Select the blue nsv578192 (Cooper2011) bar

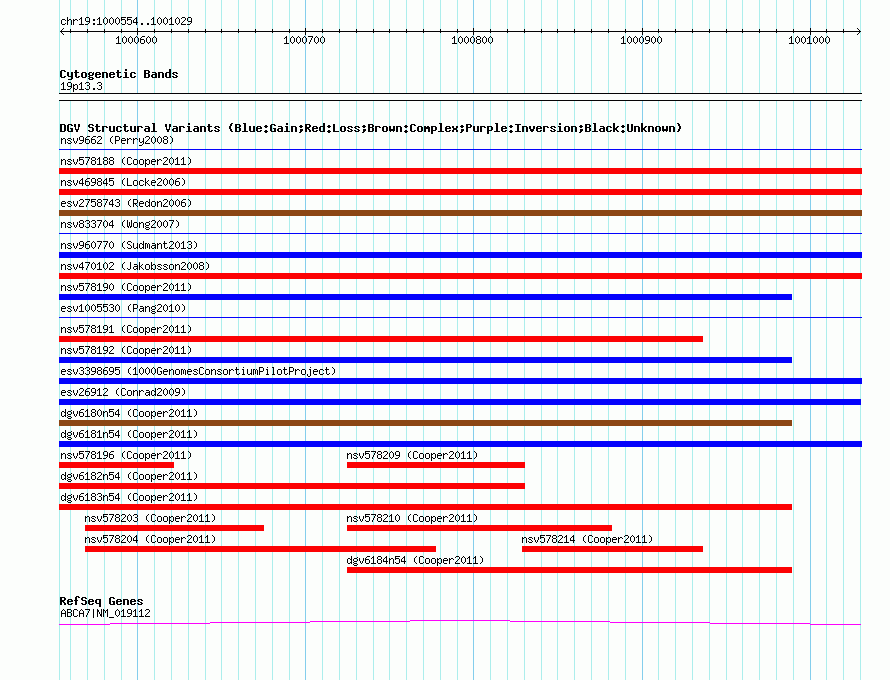pyautogui.click(x=425, y=360)
